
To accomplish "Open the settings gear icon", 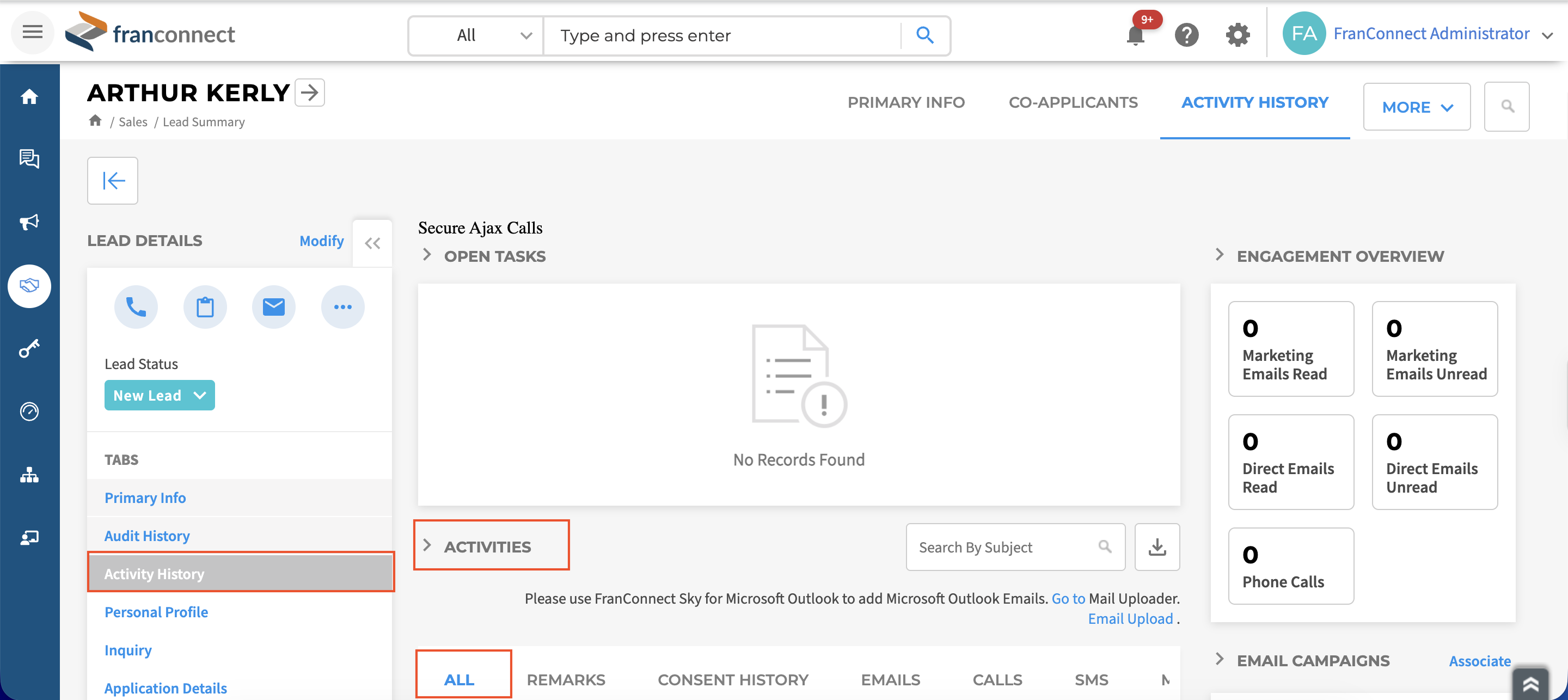I will (1238, 35).
